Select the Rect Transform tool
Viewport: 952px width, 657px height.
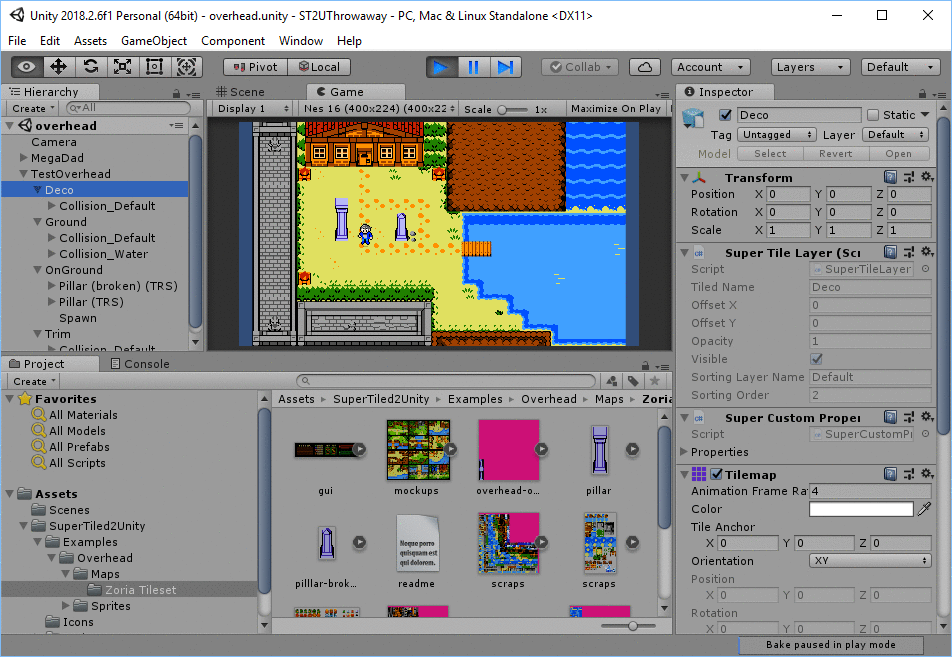tap(155, 67)
